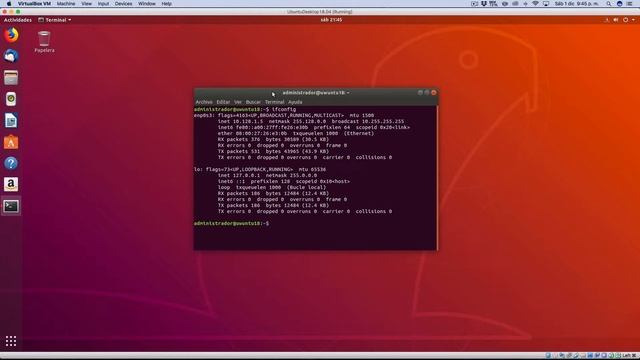Click the 'ifconfig' command text

click(284, 109)
